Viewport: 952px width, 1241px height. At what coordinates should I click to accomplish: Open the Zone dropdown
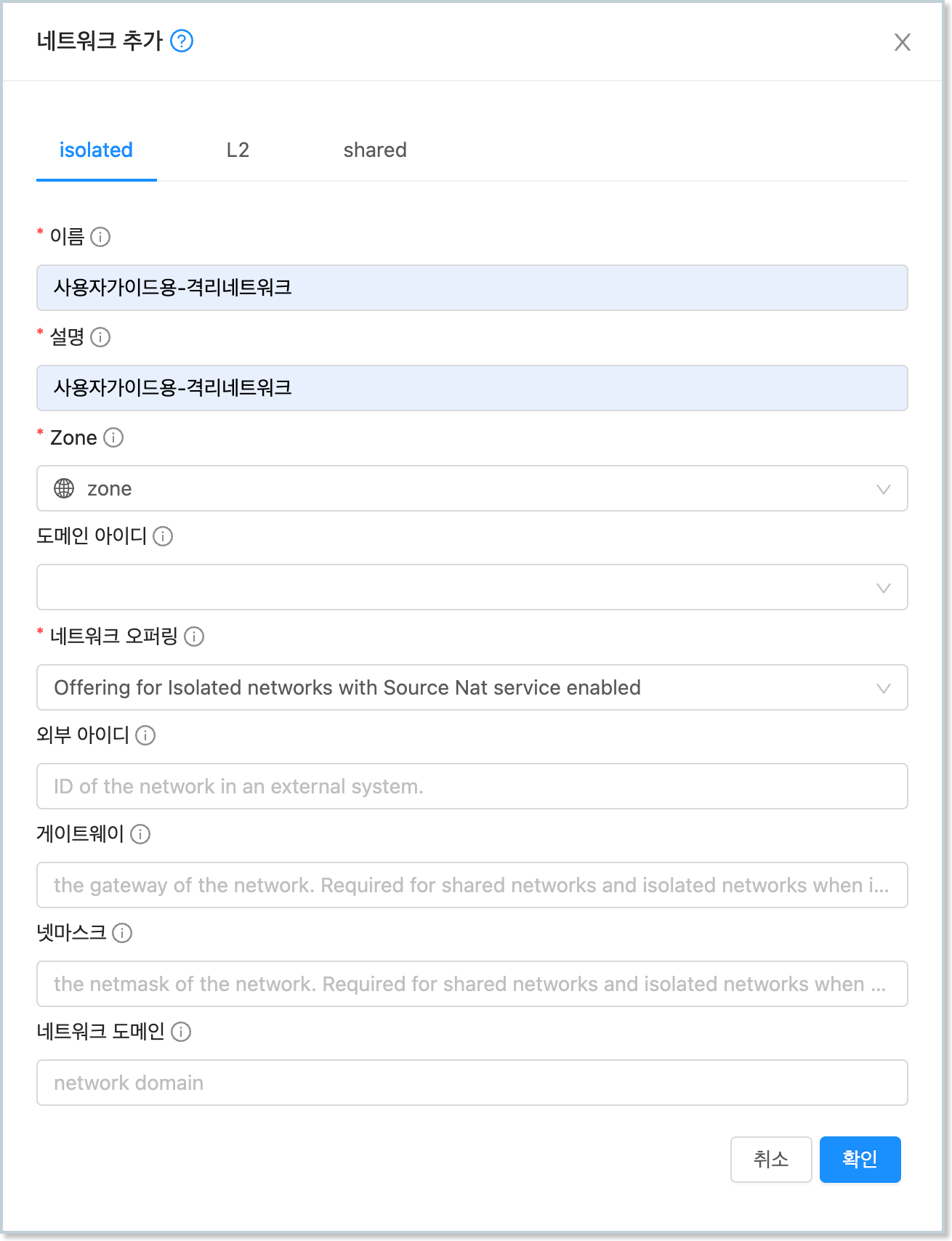472,488
